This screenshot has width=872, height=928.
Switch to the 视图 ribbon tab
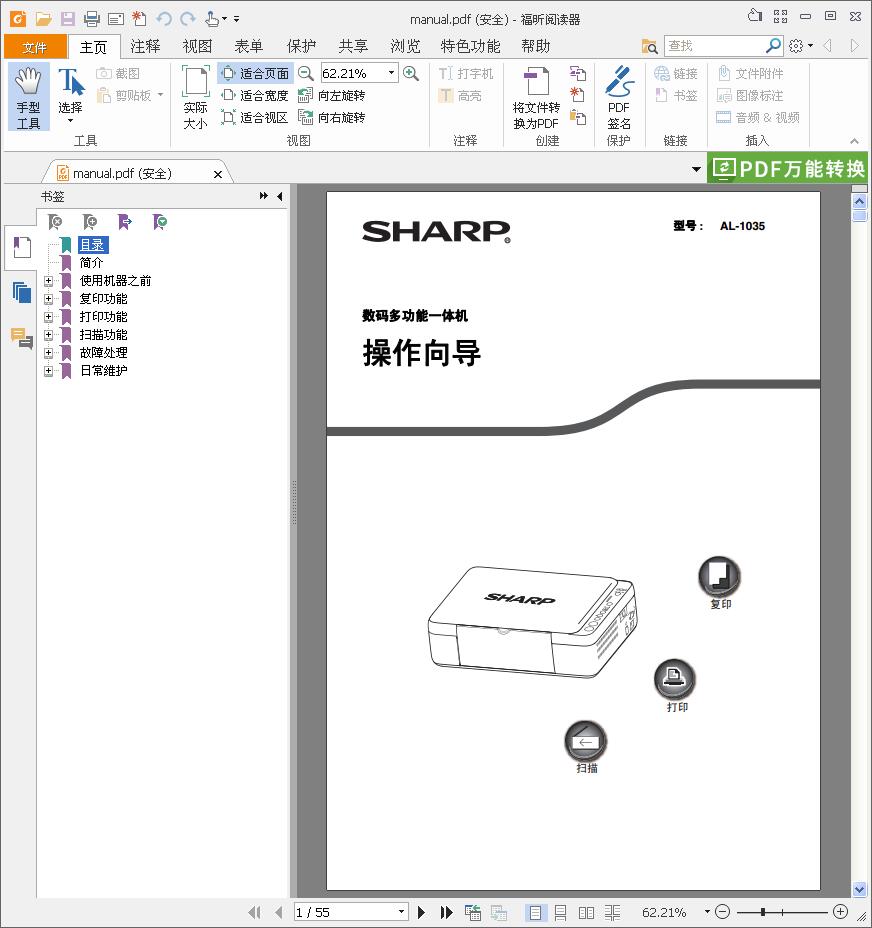click(197, 46)
